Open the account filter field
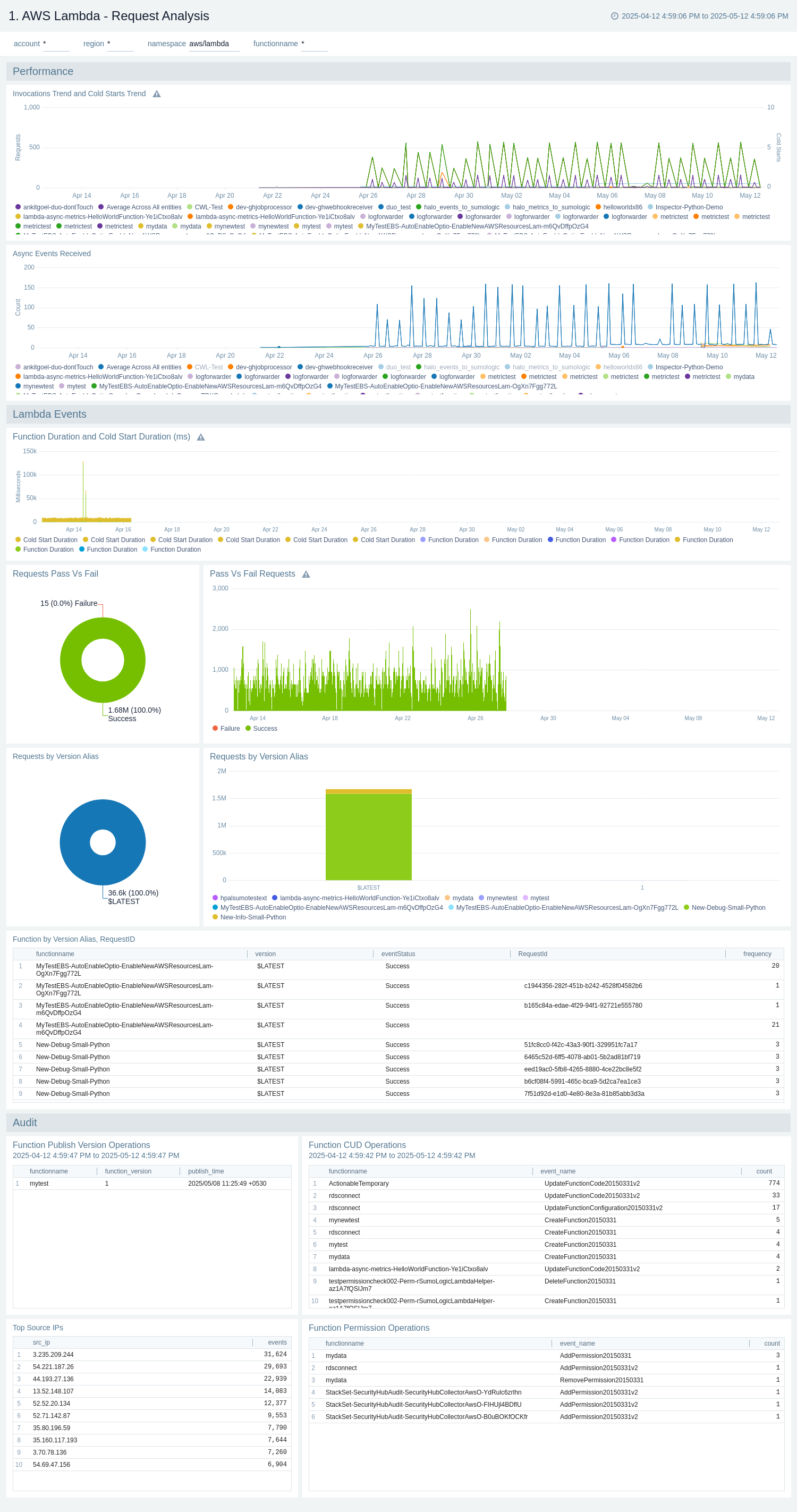This screenshot has width=797, height=1512. pyautogui.click(x=56, y=44)
